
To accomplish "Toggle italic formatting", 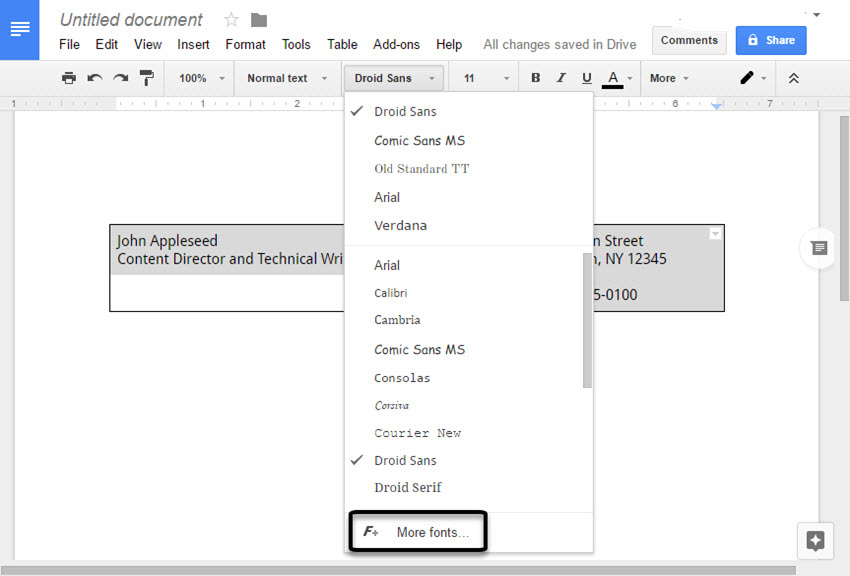I will [x=561, y=78].
